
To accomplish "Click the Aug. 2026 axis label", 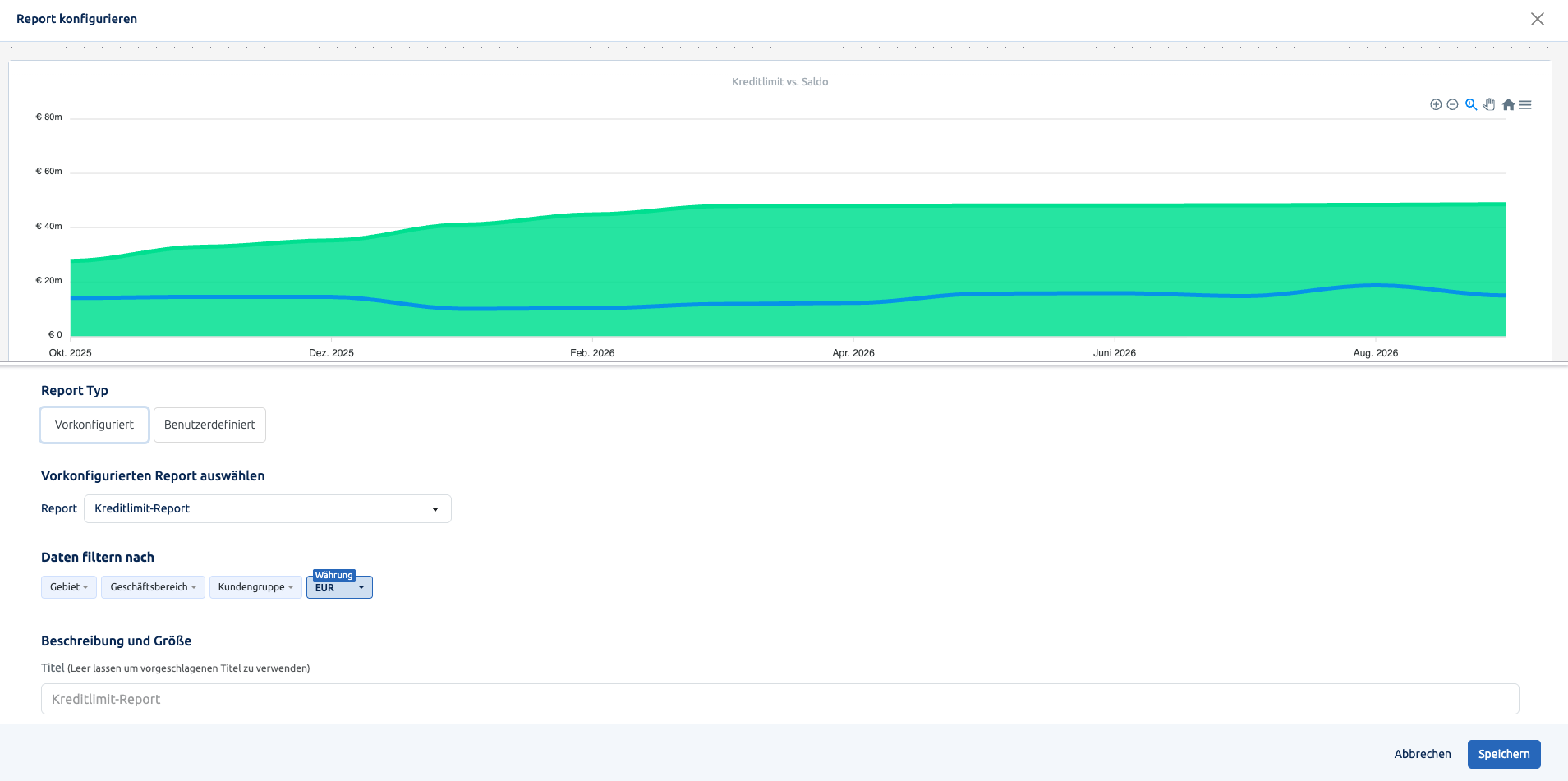I will (x=1376, y=353).
